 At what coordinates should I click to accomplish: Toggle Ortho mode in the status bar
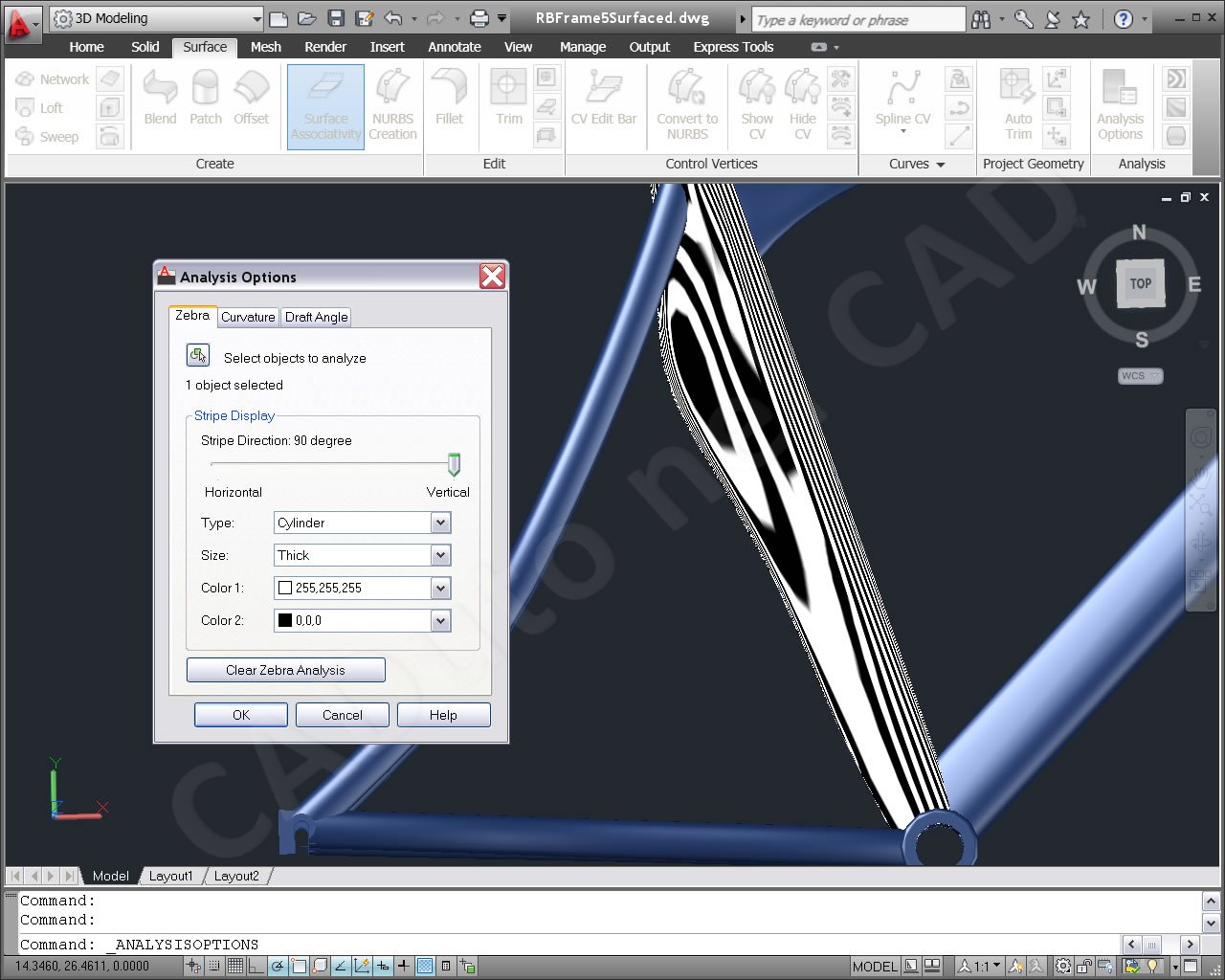(256, 966)
